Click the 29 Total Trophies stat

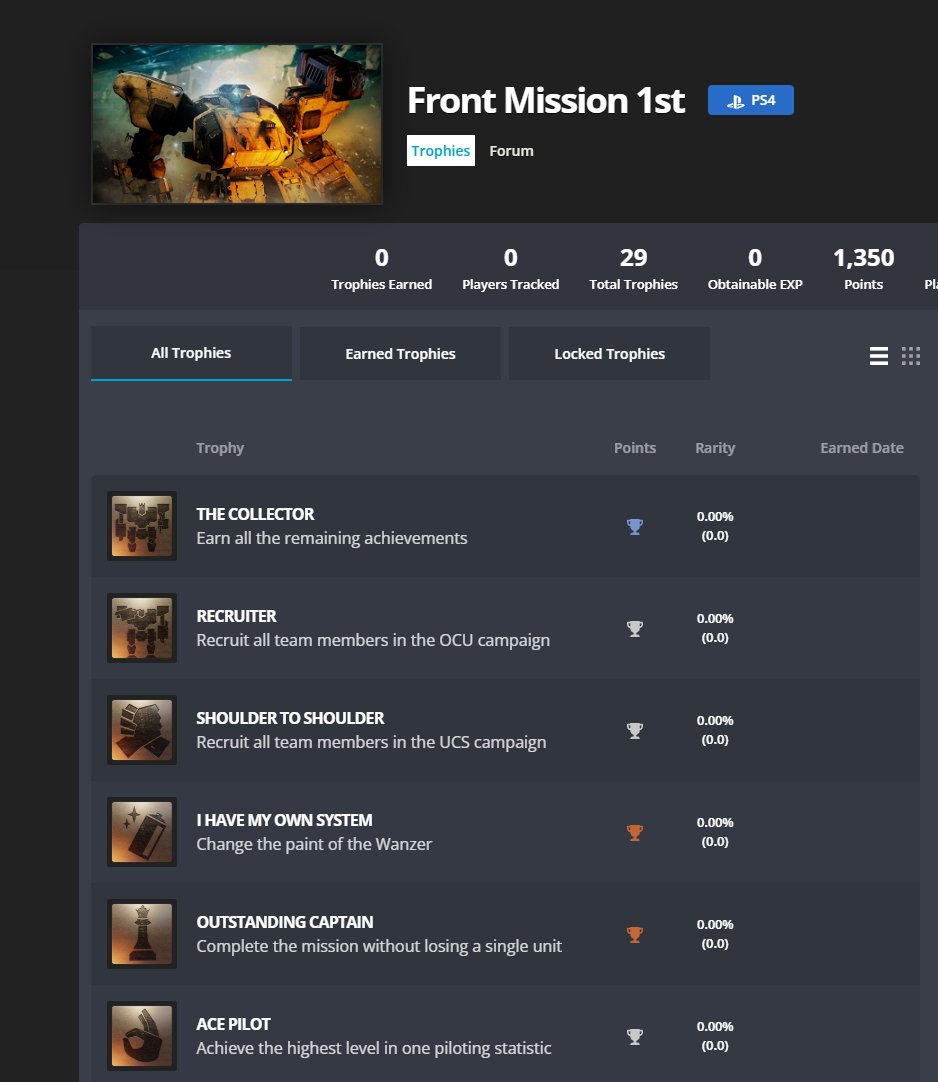pyautogui.click(x=634, y=269)
